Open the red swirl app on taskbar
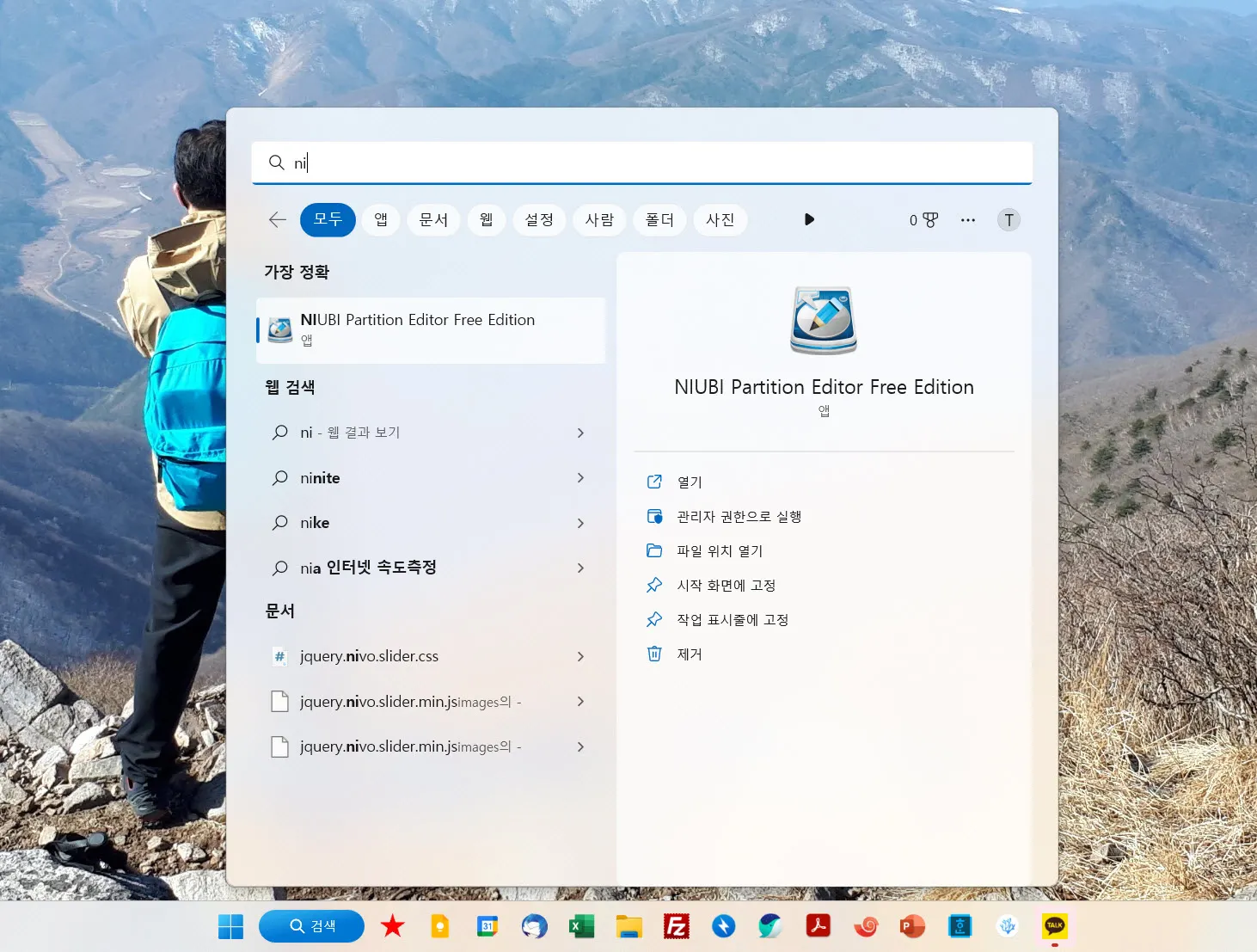 (866, 926)
